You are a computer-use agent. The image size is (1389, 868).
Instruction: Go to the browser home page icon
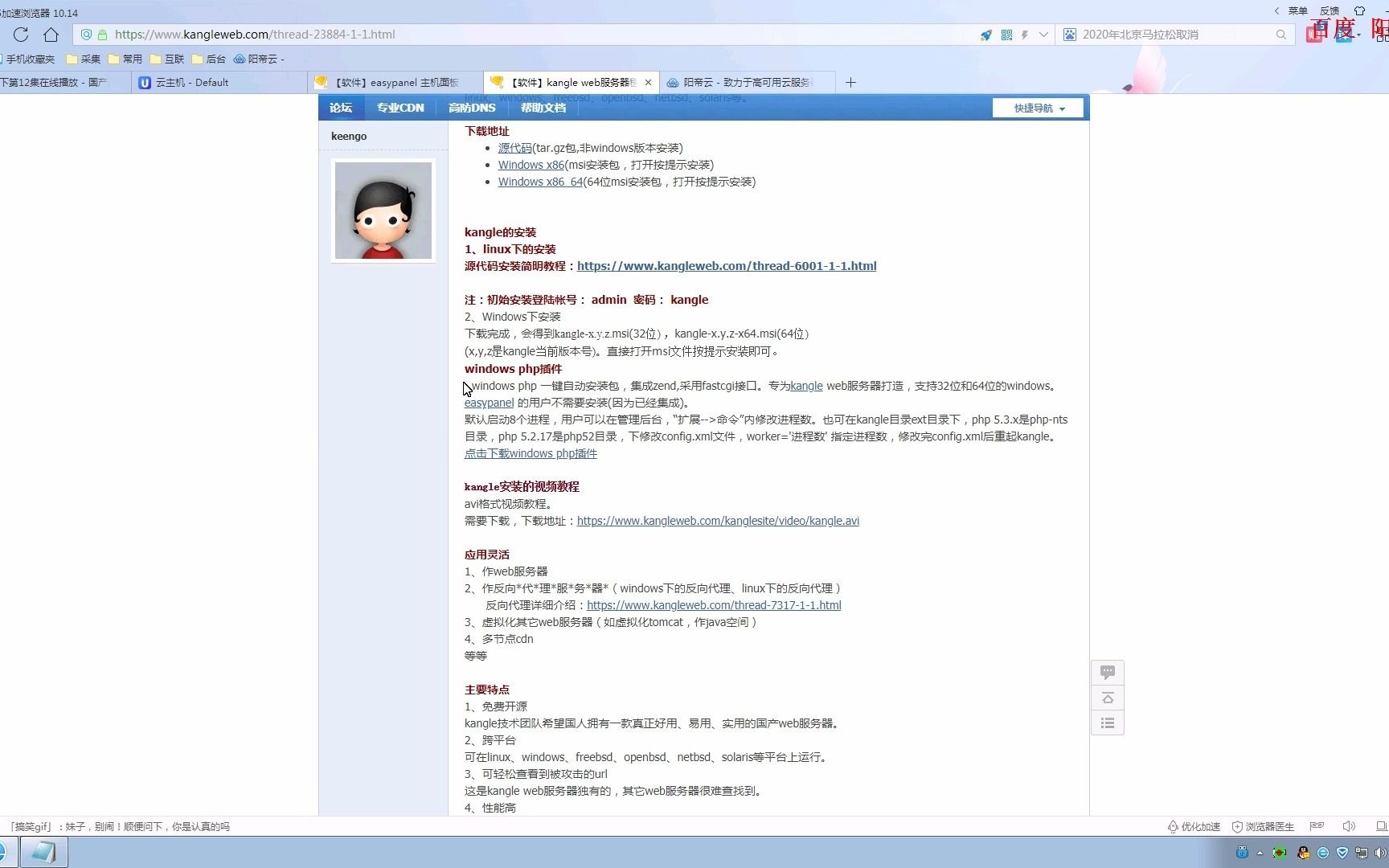coord(51,35)
